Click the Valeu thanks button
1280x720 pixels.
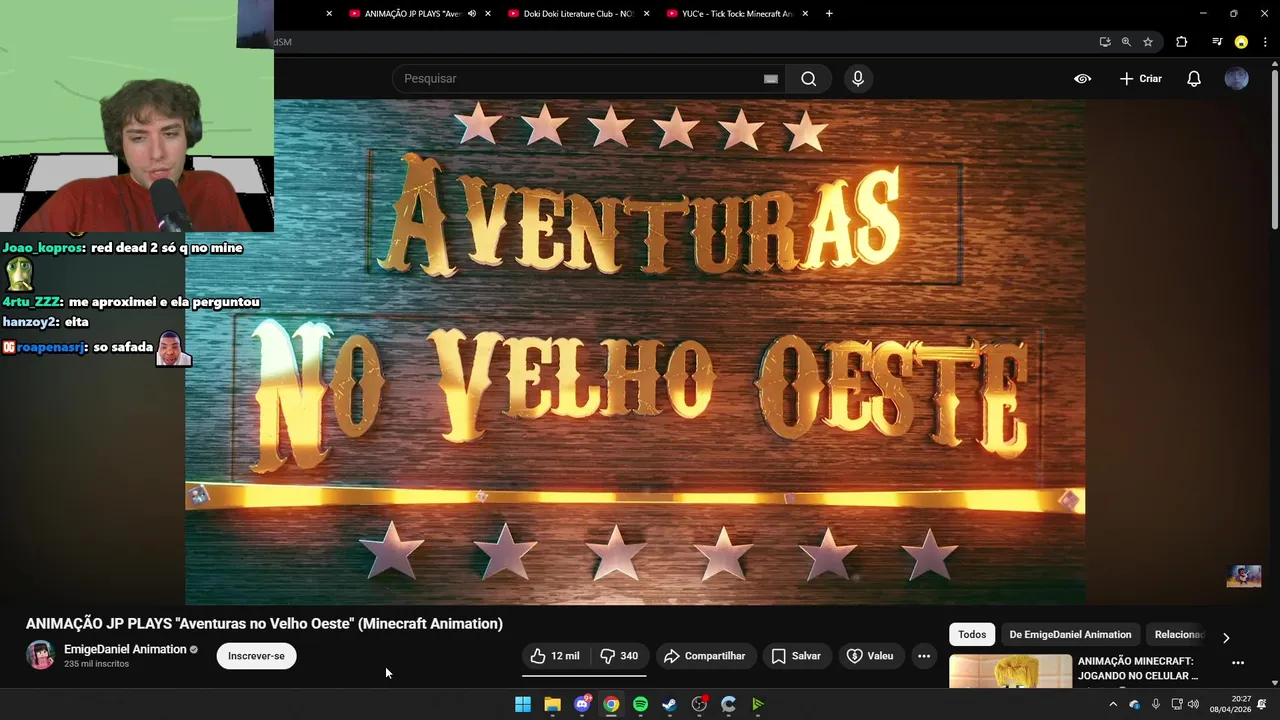click(x=870, y=656)
